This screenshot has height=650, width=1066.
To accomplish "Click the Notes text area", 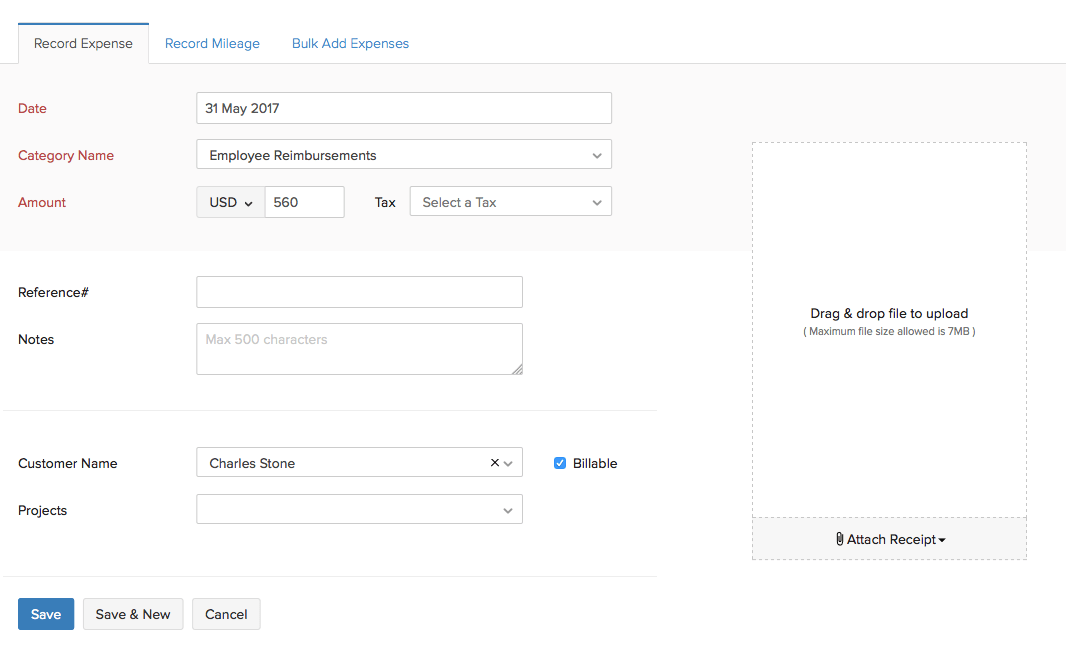I will coord(359,348).
